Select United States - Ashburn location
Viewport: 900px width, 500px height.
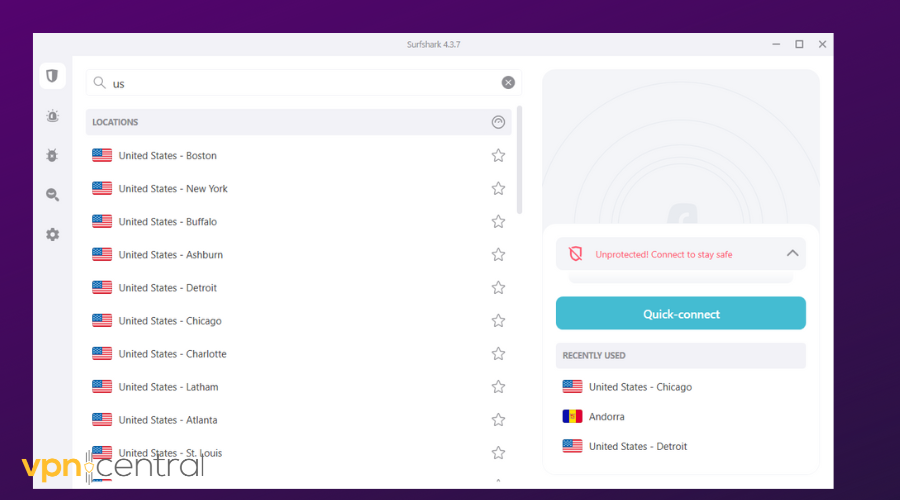298,254
